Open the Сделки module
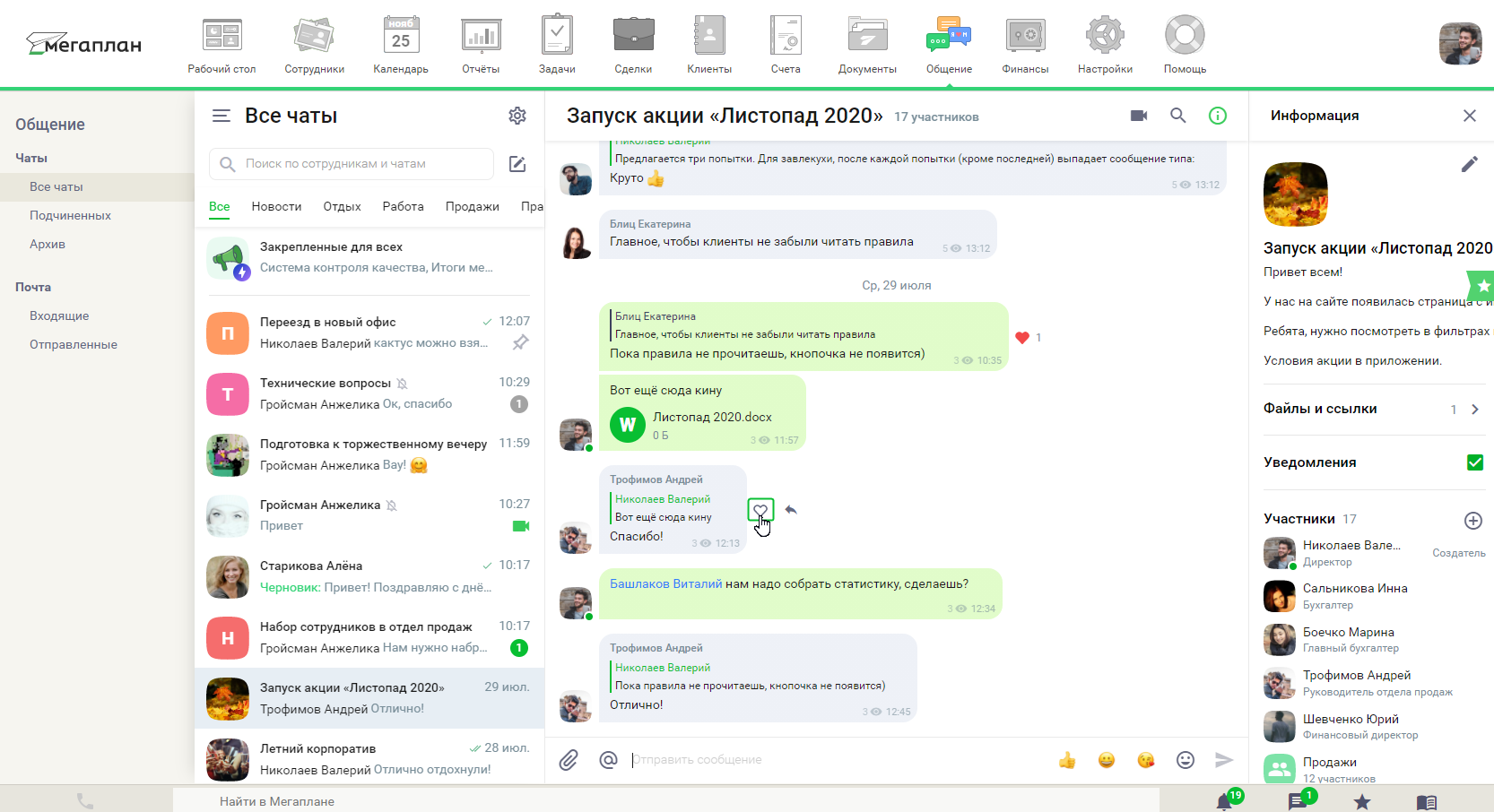This screenshot has height=812, width=1494. click(633, 45)
